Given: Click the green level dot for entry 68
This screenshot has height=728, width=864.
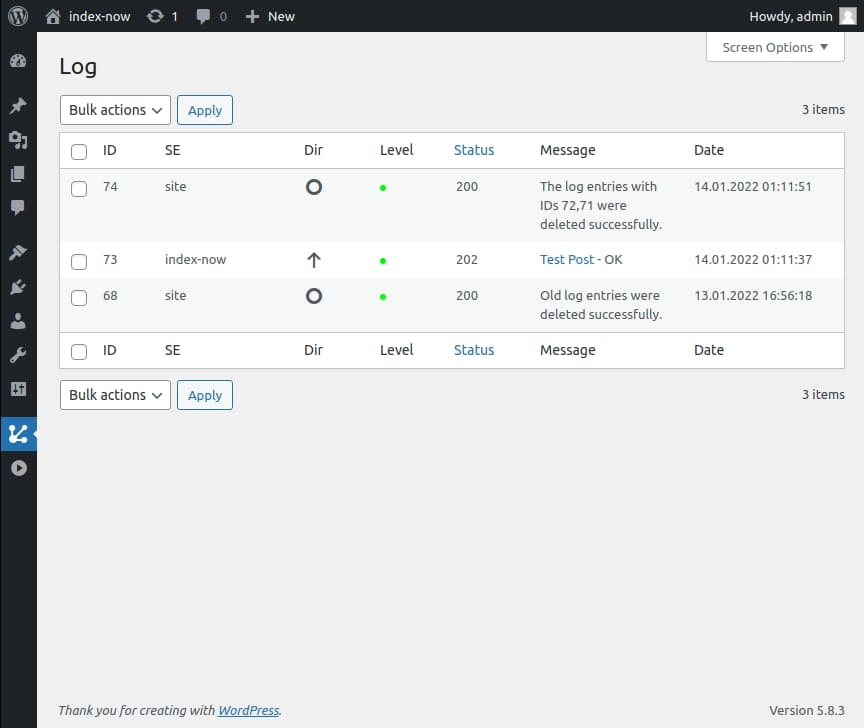Looking at the screenshot, I should (x=383, y=297).
